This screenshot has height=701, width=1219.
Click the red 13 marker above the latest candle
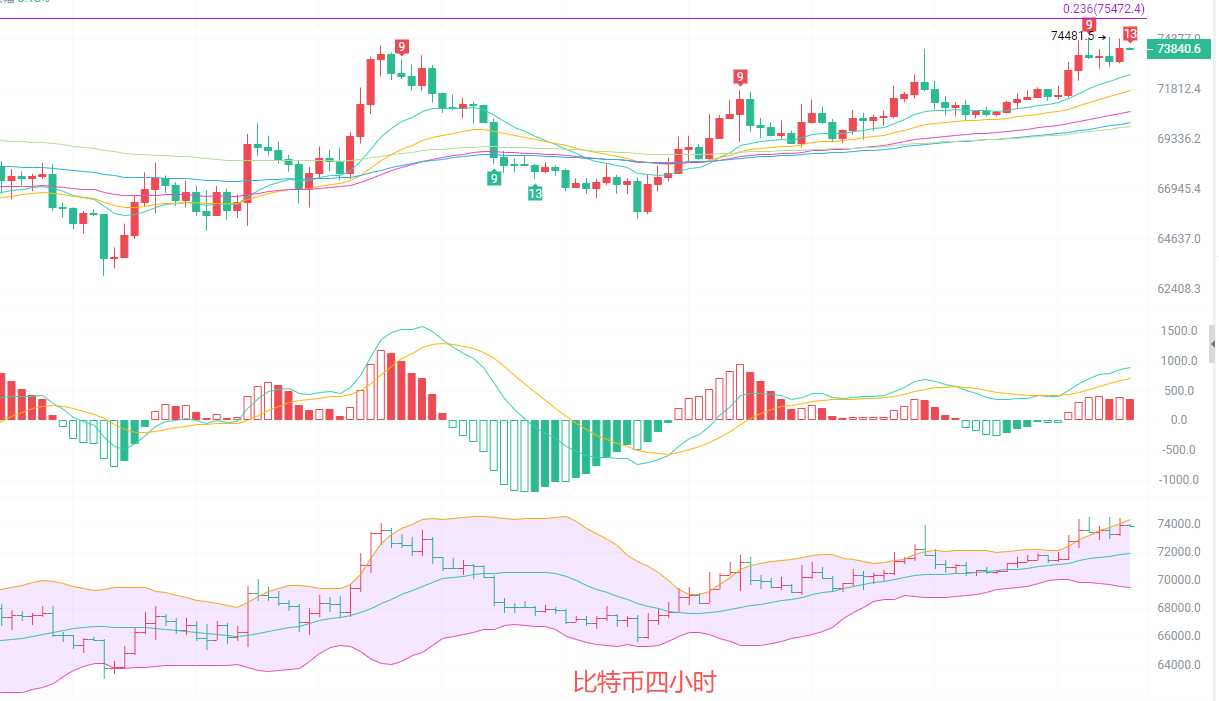1130,34
